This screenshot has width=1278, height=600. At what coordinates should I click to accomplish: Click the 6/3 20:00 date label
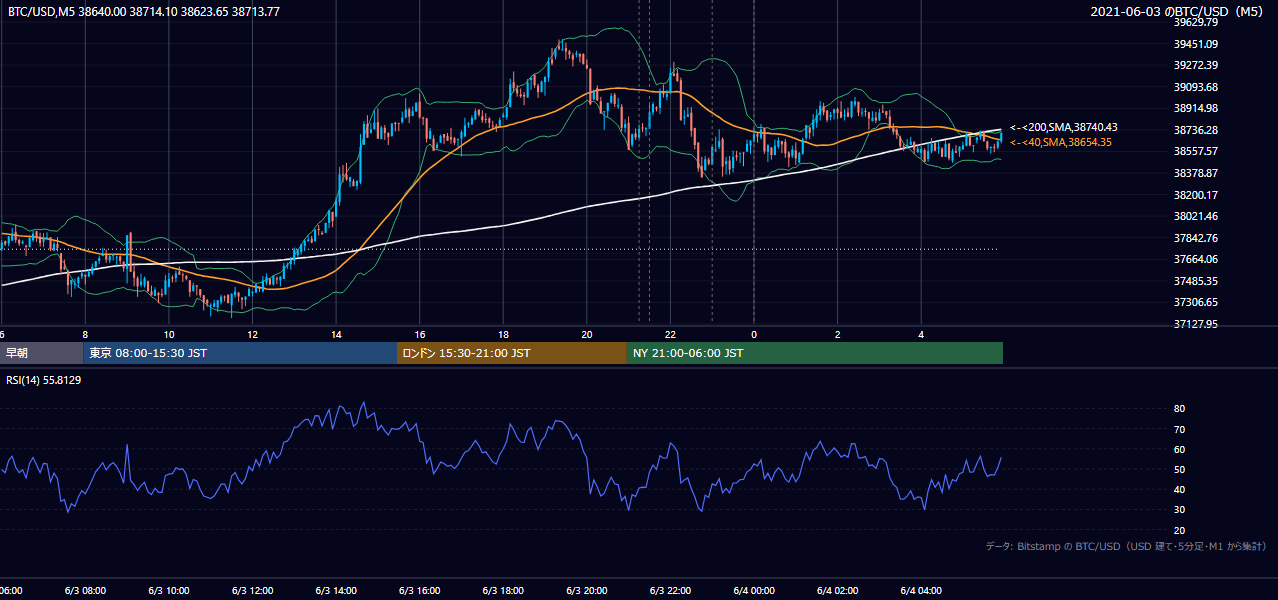pos(586,591)
